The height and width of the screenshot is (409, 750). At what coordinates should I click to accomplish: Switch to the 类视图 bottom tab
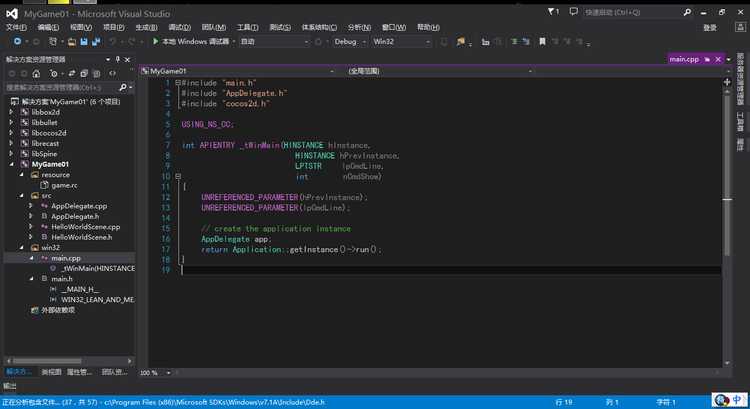[51, 372]
